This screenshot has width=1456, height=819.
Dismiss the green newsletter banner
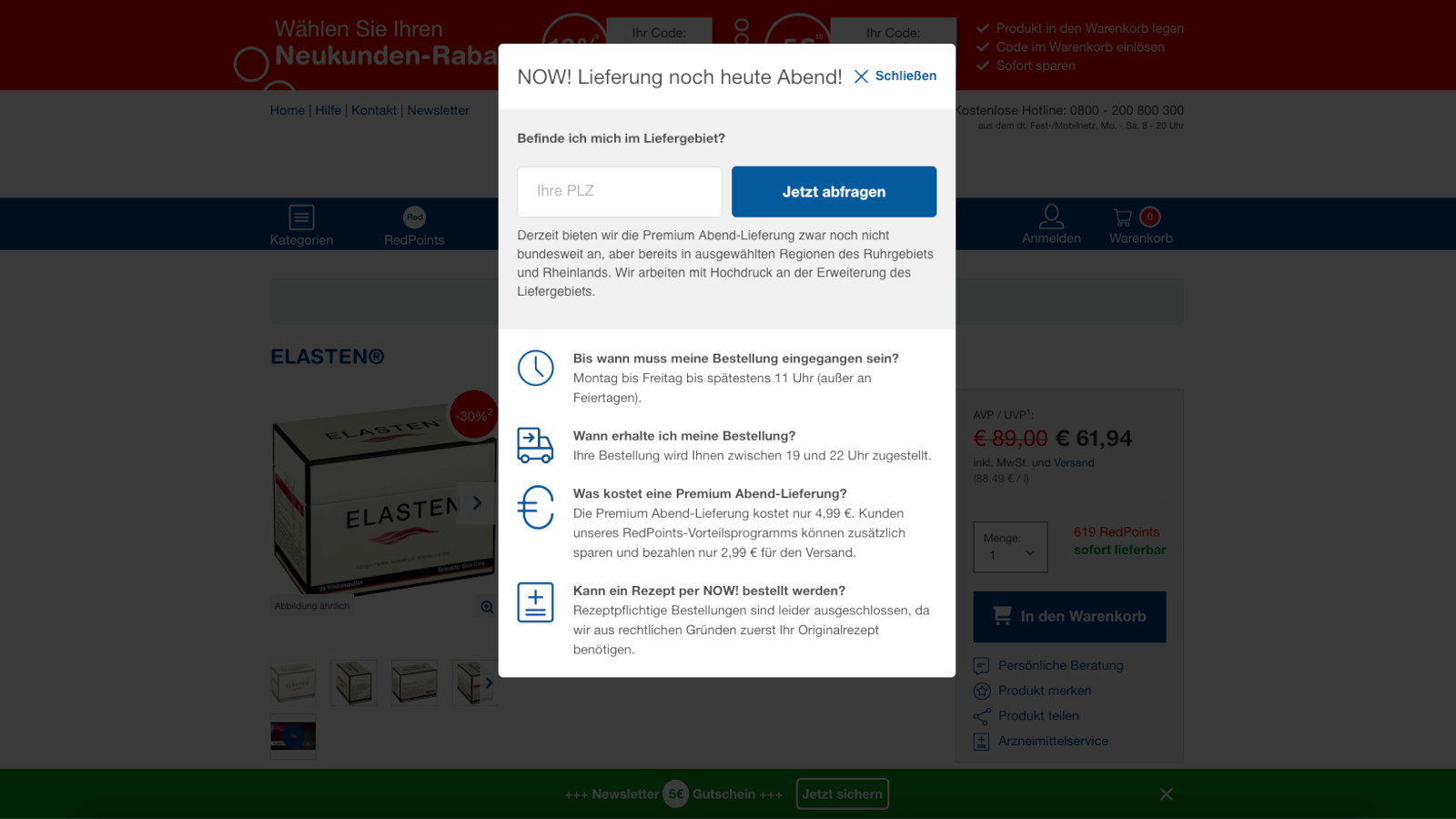tap(1166, 794)
